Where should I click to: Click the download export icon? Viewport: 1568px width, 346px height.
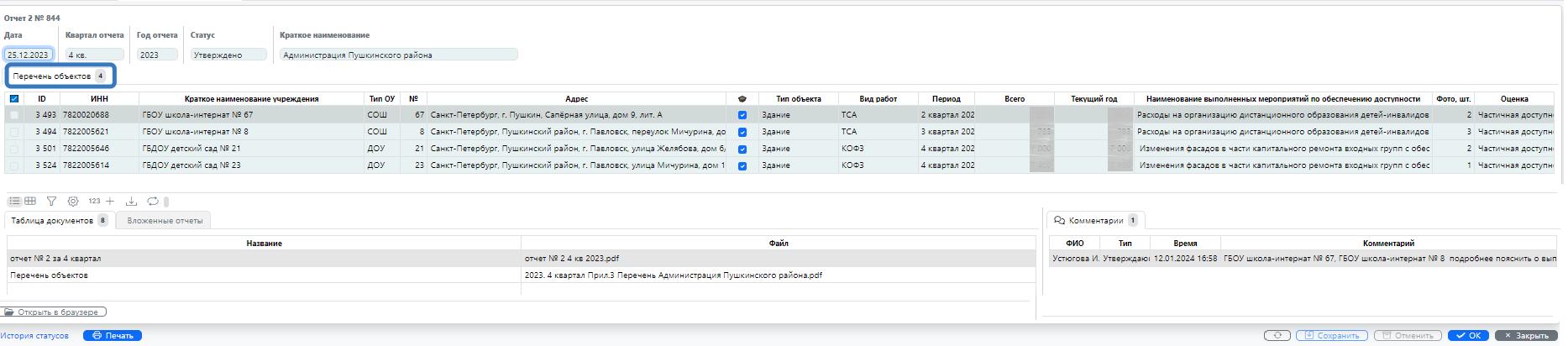131,202
